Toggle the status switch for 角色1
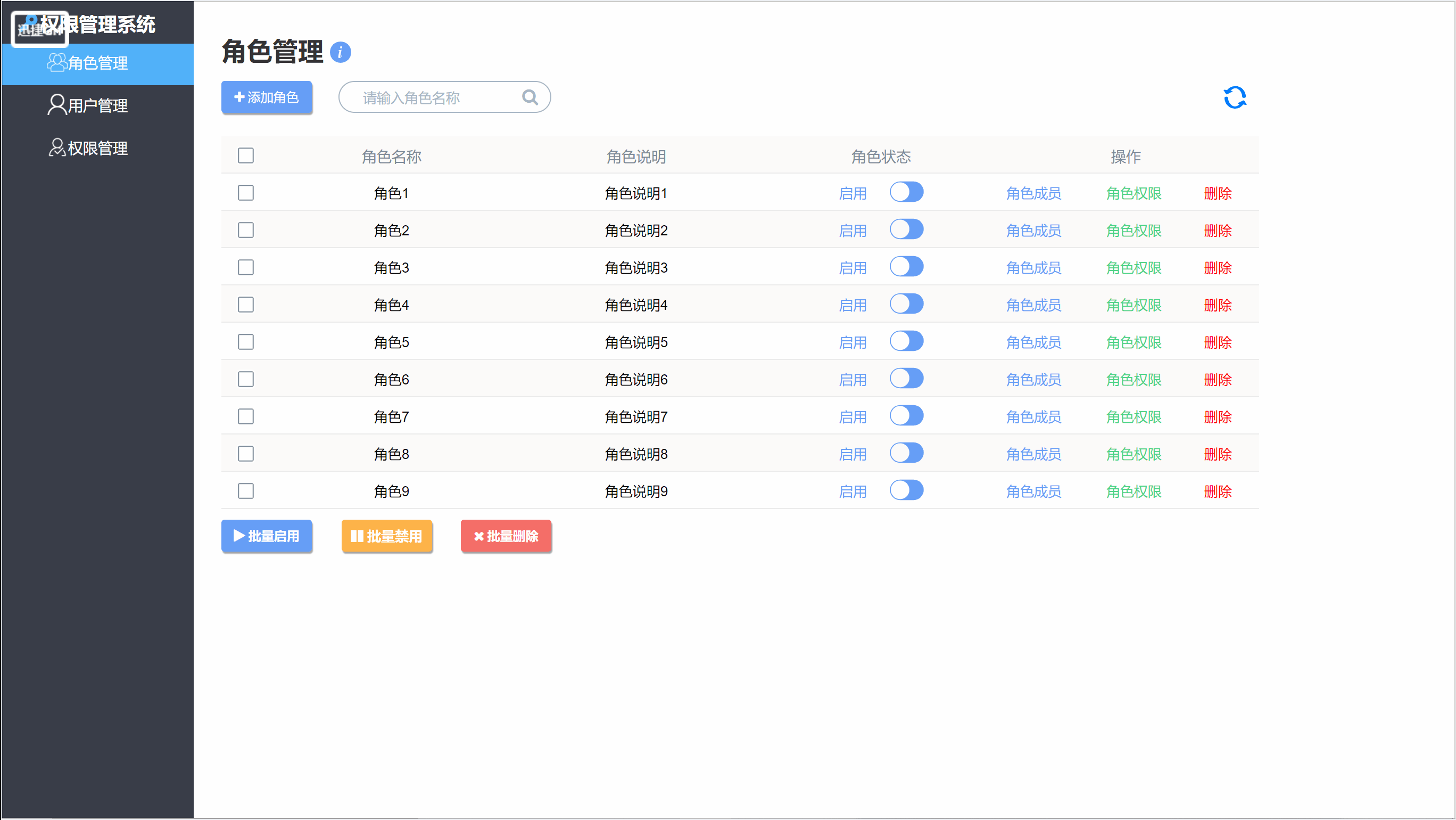 point(906,192)
